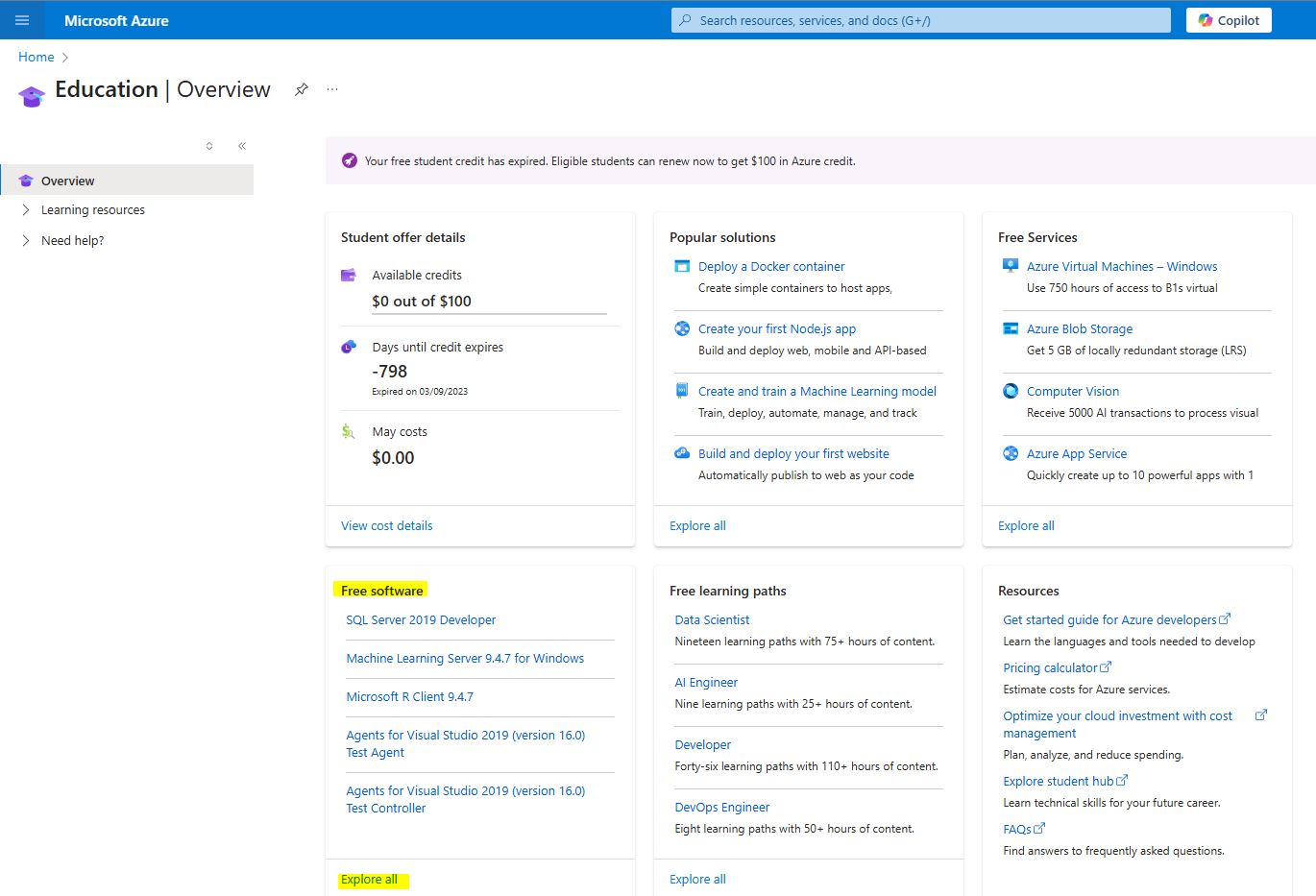Click external link icon beside Optimize cloud investment
Viewport: 1316px width, 896px height.
click(1261, 715)
